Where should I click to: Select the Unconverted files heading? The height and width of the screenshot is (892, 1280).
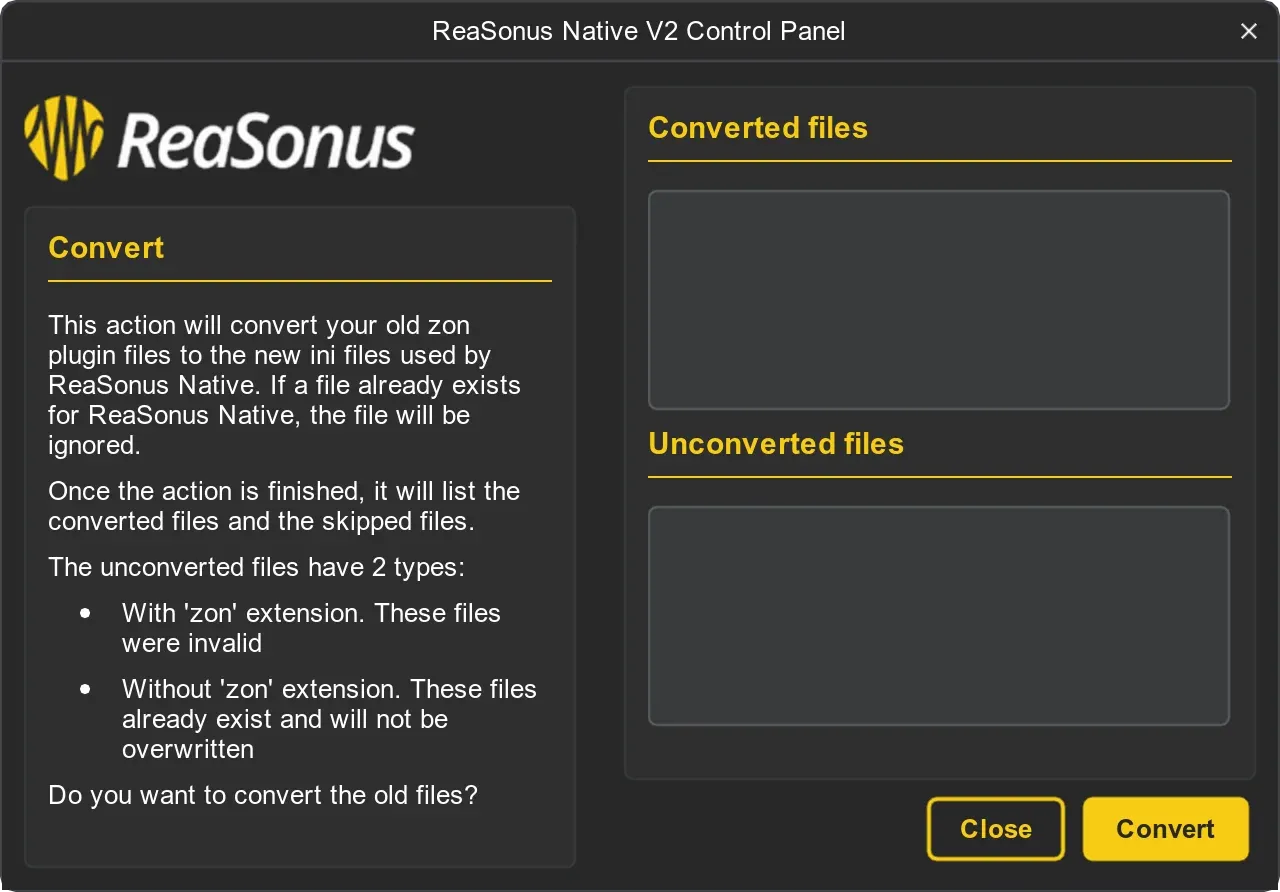[776, 444]
